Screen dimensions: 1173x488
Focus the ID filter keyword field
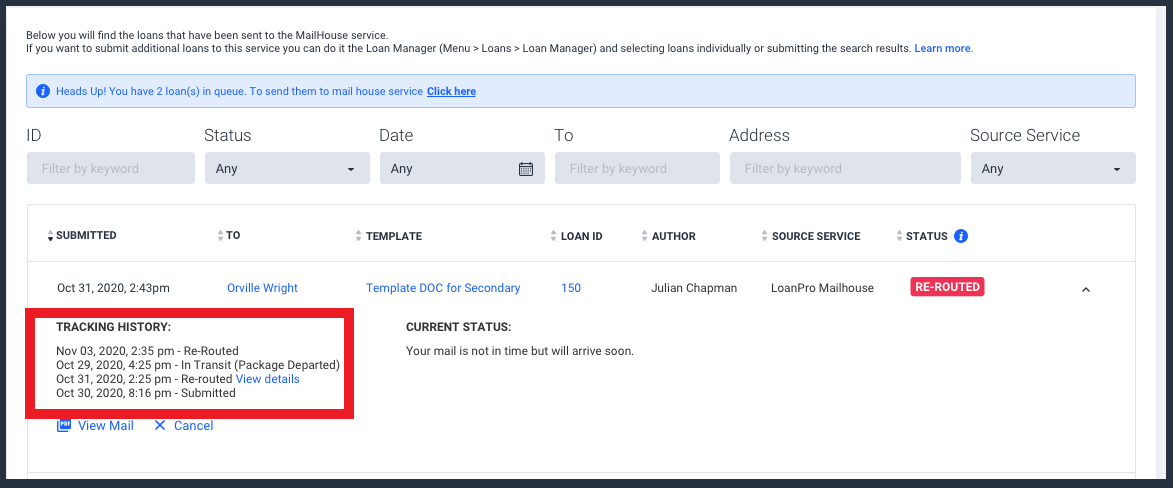pos(111,168)
